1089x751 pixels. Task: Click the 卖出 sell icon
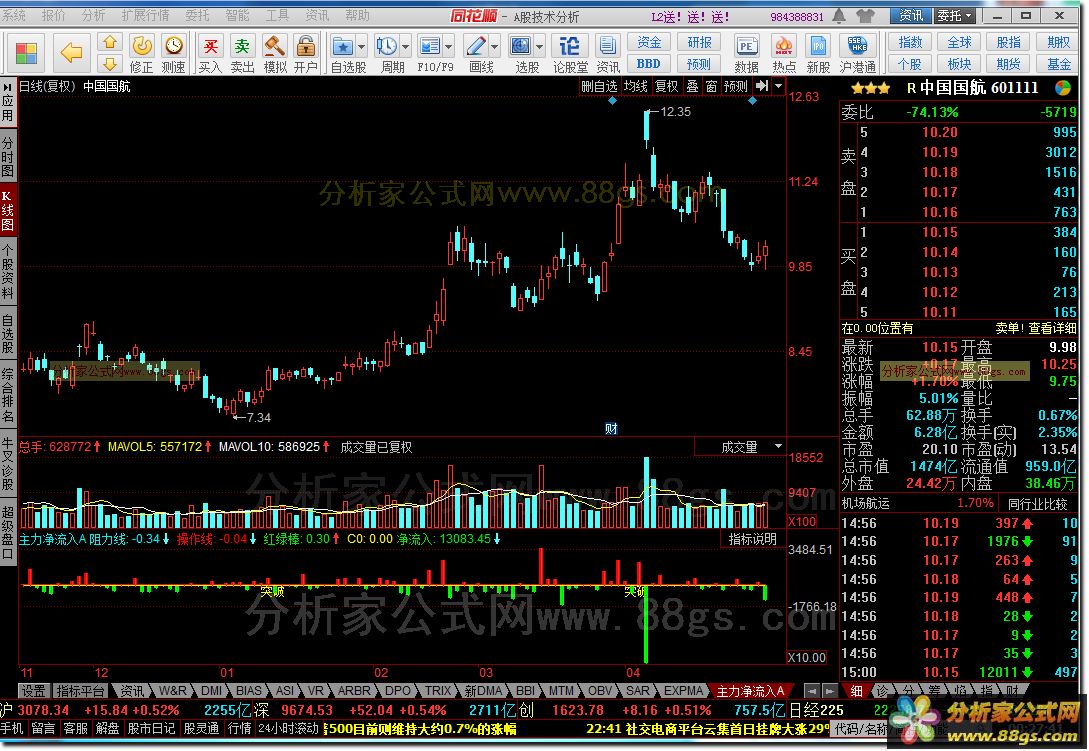[242, 53]
